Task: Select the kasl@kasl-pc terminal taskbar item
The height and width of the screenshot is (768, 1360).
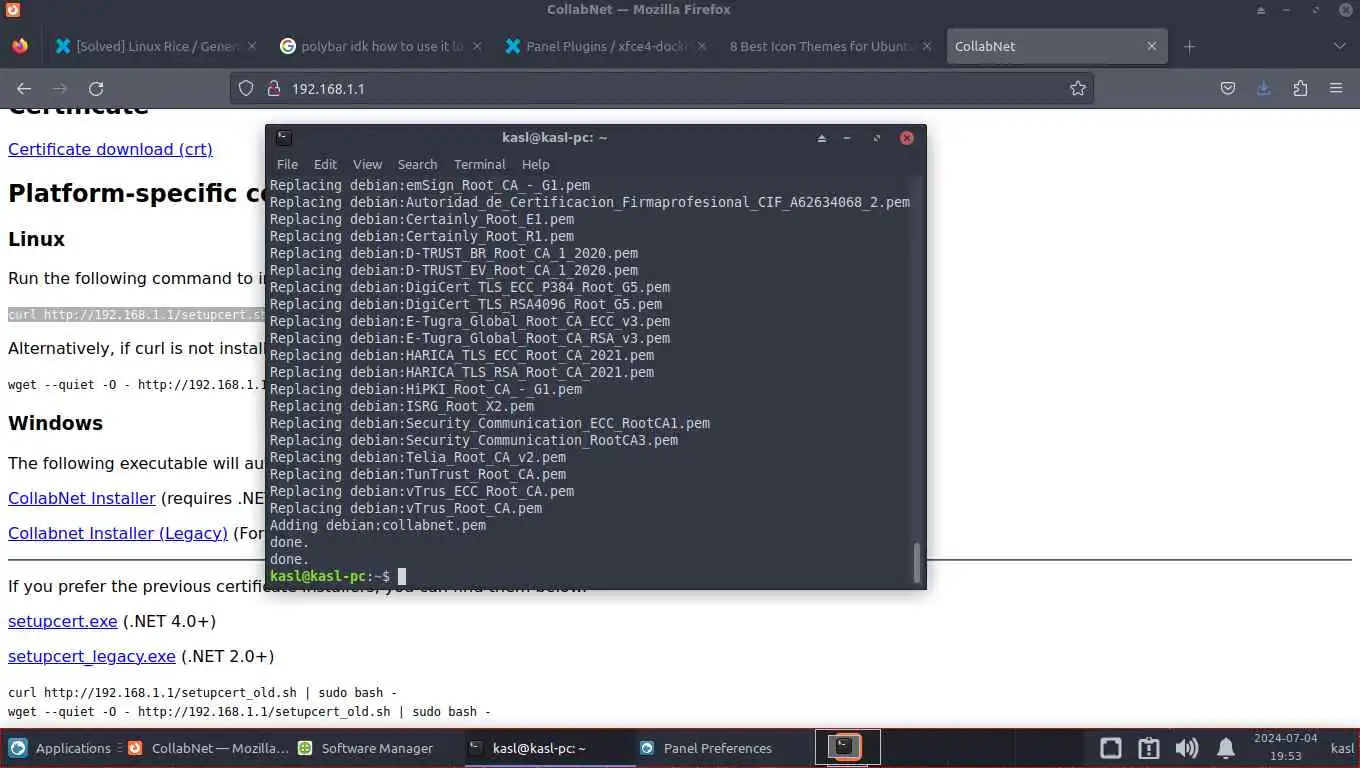Action: [550, 748]
